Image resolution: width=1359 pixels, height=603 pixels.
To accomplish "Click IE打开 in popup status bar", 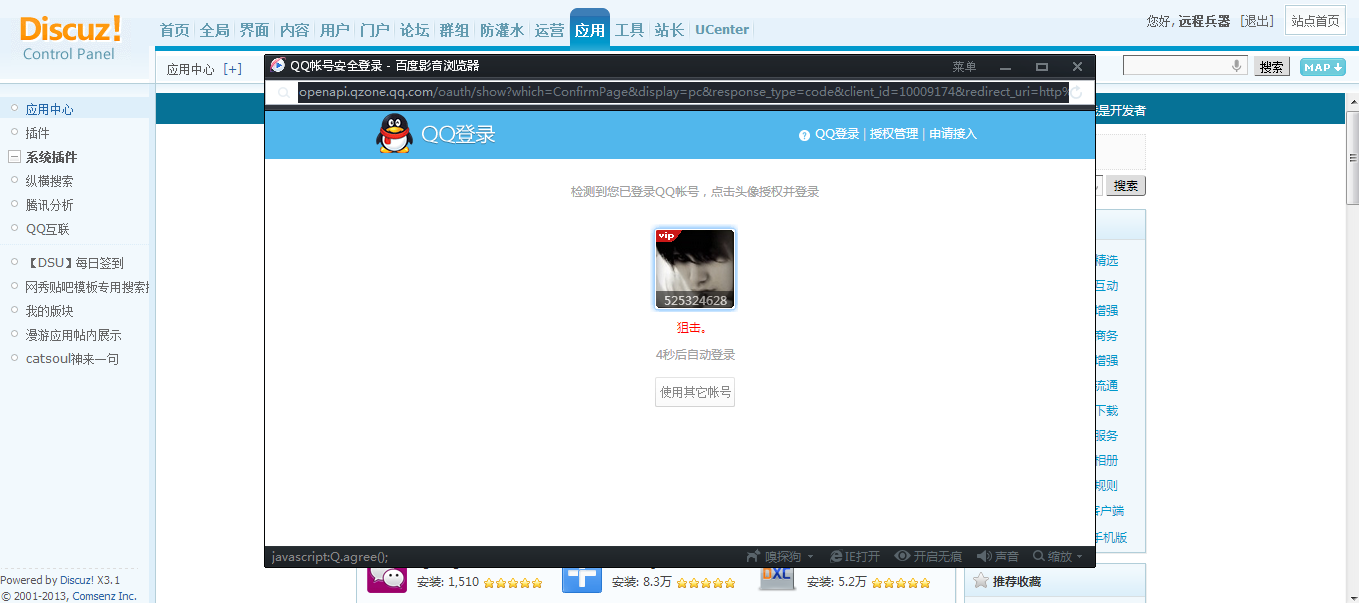I will pos(855,556).
